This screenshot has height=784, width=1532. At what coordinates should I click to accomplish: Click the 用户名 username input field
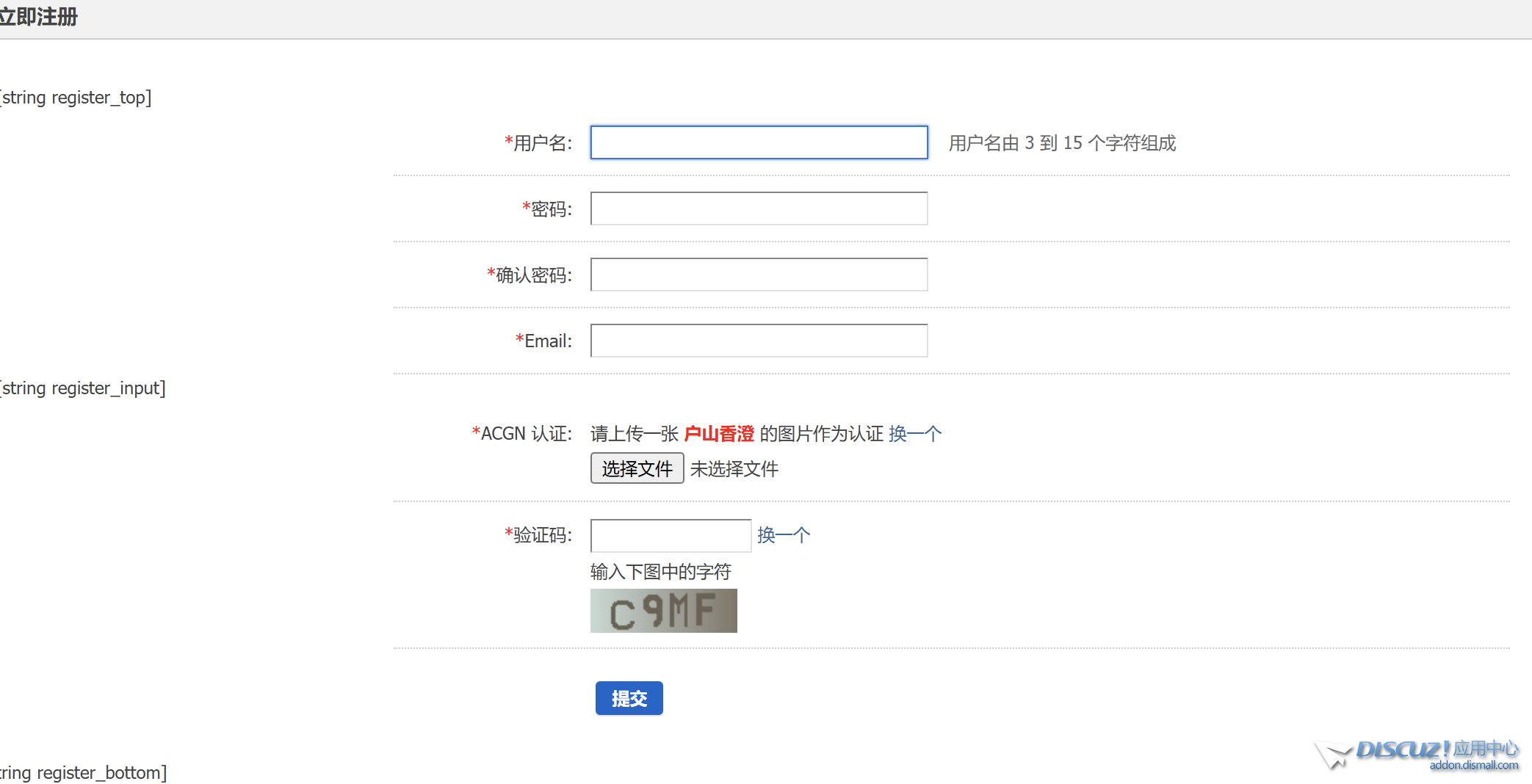tap(759, 142)
